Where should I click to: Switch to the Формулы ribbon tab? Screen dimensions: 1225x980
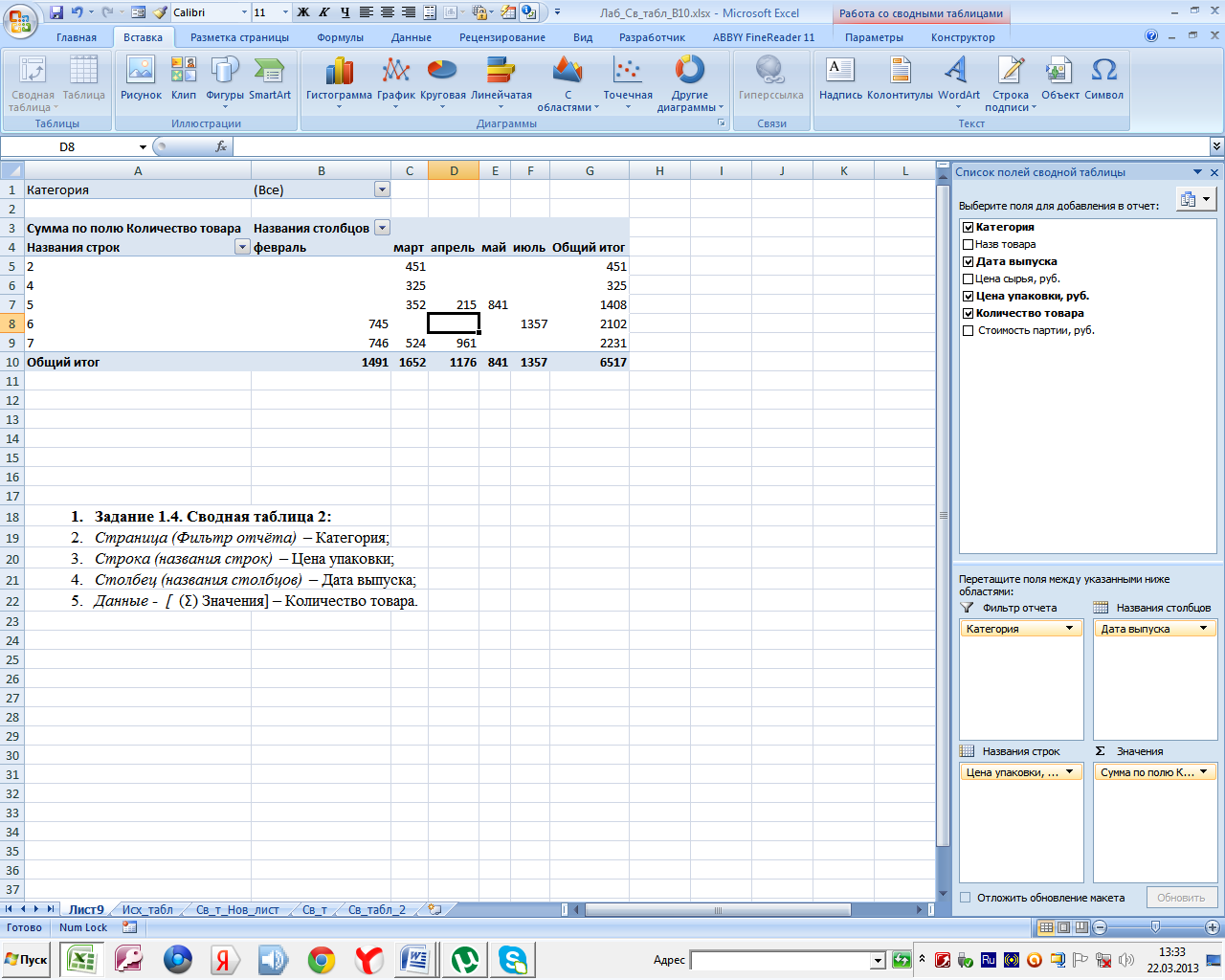(x=340, y=37)
